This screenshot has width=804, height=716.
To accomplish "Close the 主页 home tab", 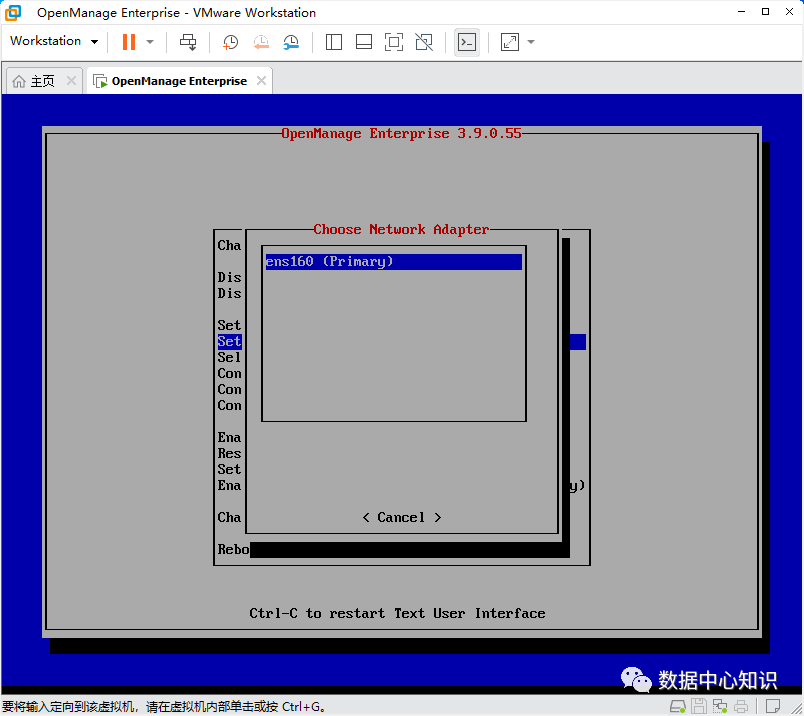I will coord(71,81).
